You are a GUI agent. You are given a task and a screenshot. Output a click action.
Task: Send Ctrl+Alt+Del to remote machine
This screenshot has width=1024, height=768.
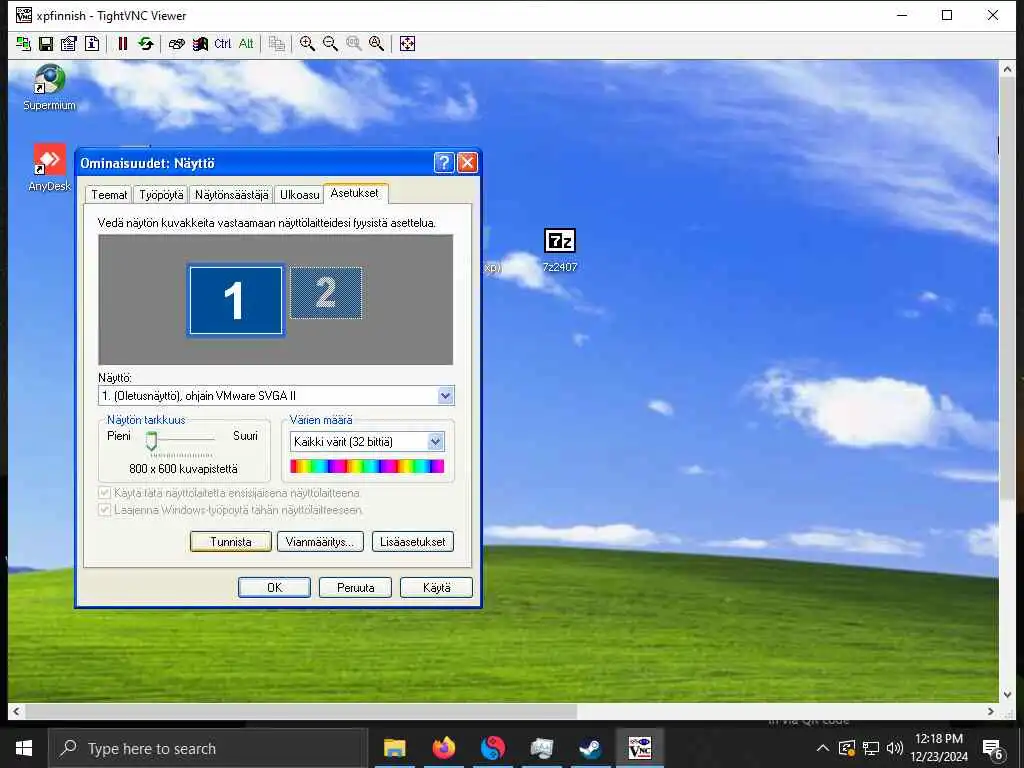point(176,44)
